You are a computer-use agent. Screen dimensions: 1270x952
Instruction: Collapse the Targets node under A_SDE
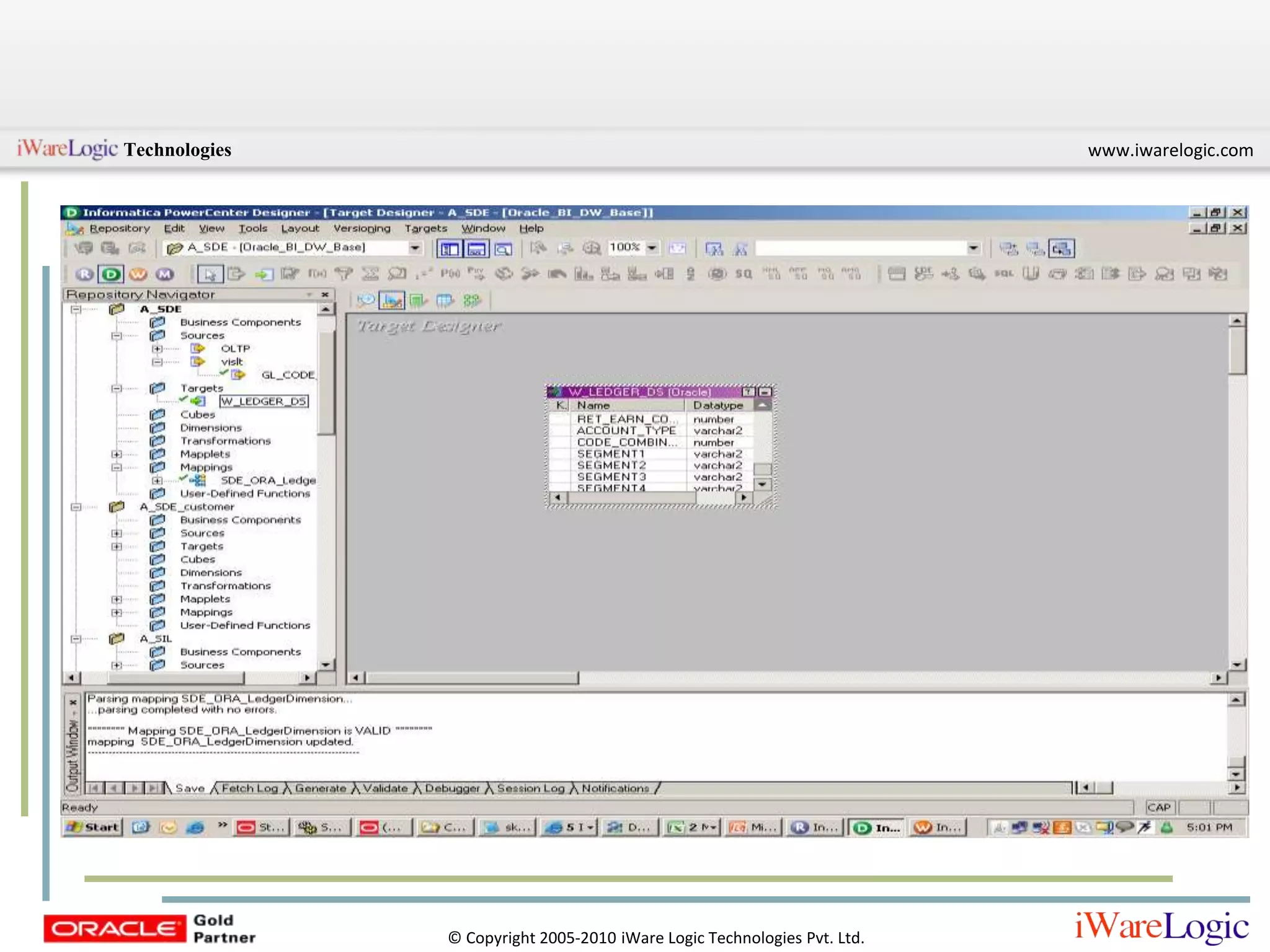point(116,389)
